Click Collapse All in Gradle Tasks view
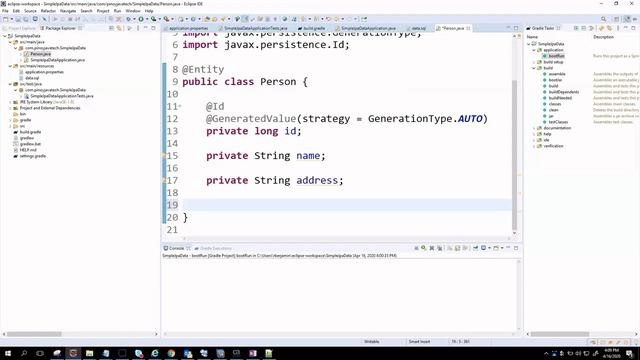Screen dimensions: 640x360 (x=584, y=28)
